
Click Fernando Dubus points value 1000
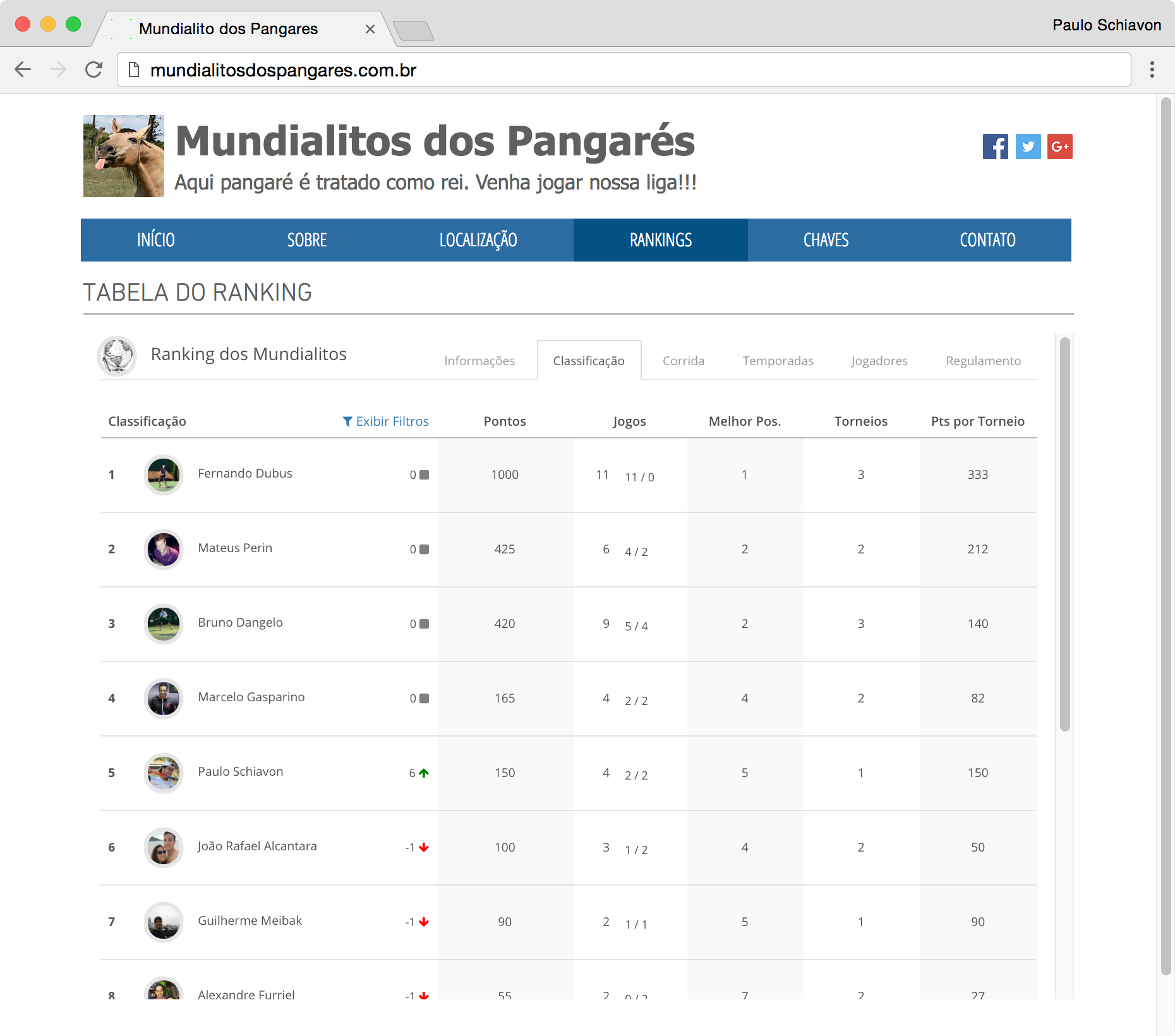[x=505, y=474]
